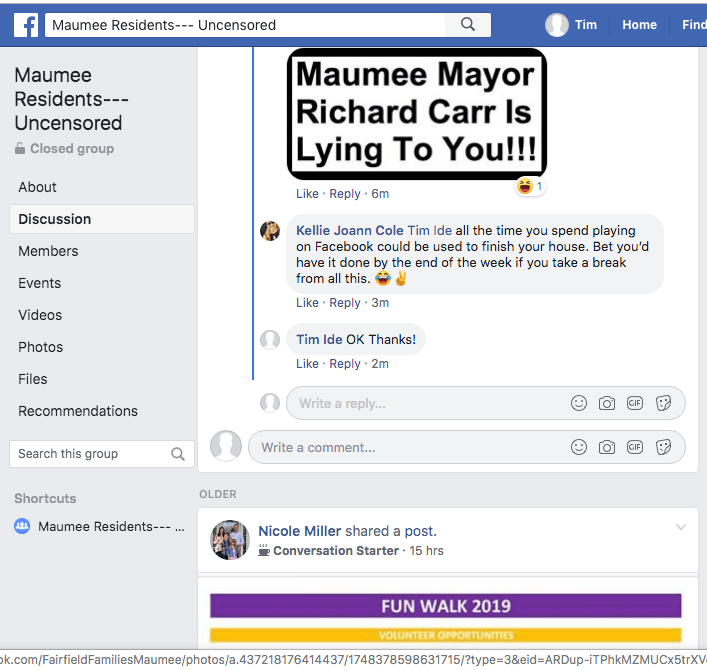Open emoji picker in the comment box
Image resolution: width=707 pixels, height=670 pixels.
[578, 447]
